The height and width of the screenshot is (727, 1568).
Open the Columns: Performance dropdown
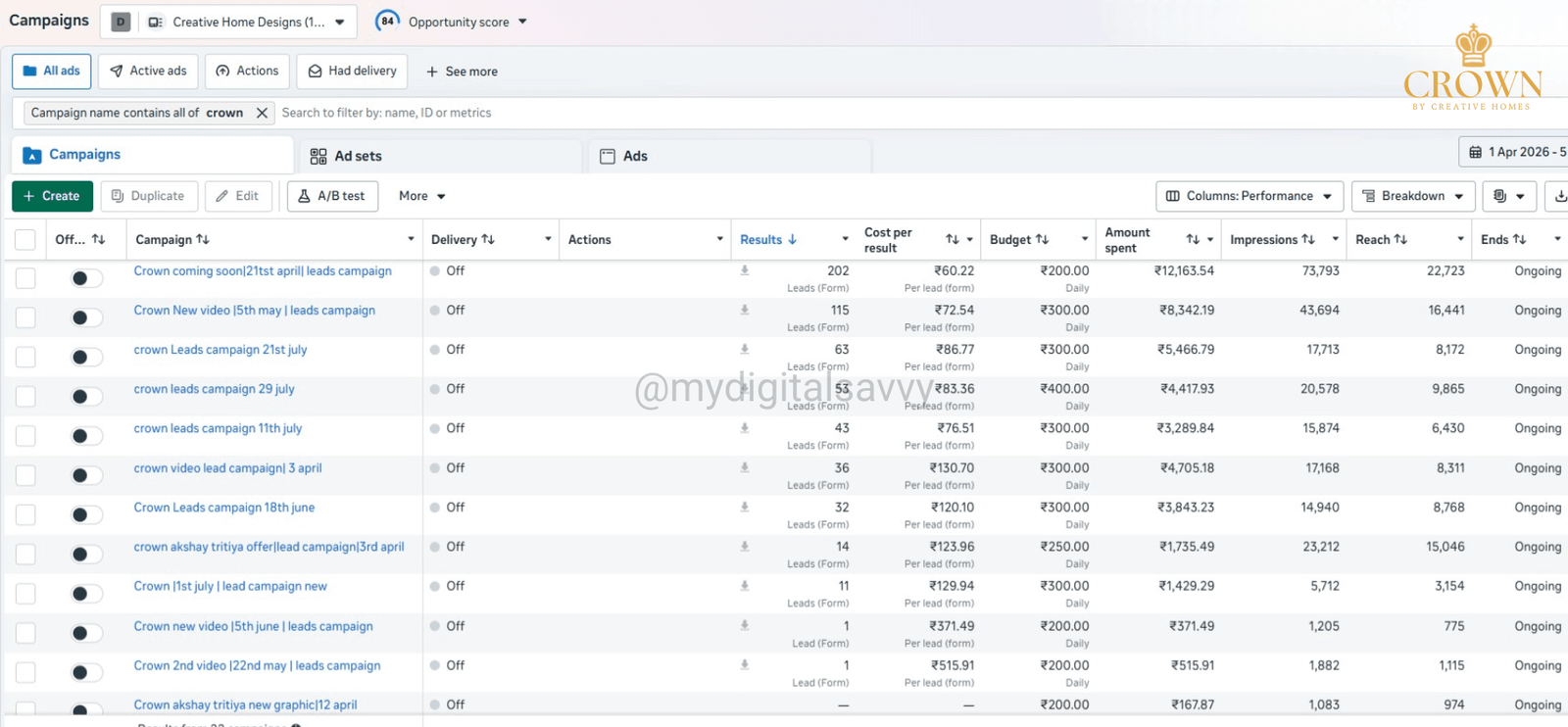point(1249,196)
